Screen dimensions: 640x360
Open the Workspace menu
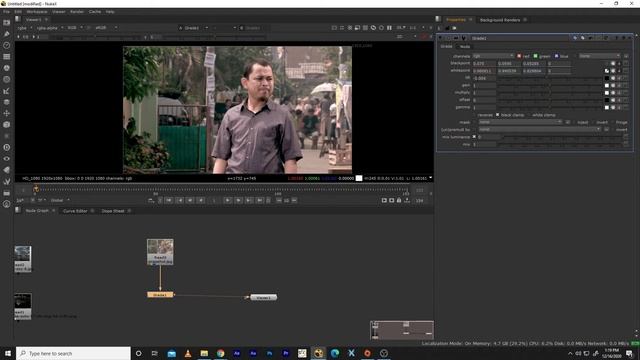click(37, 12)
